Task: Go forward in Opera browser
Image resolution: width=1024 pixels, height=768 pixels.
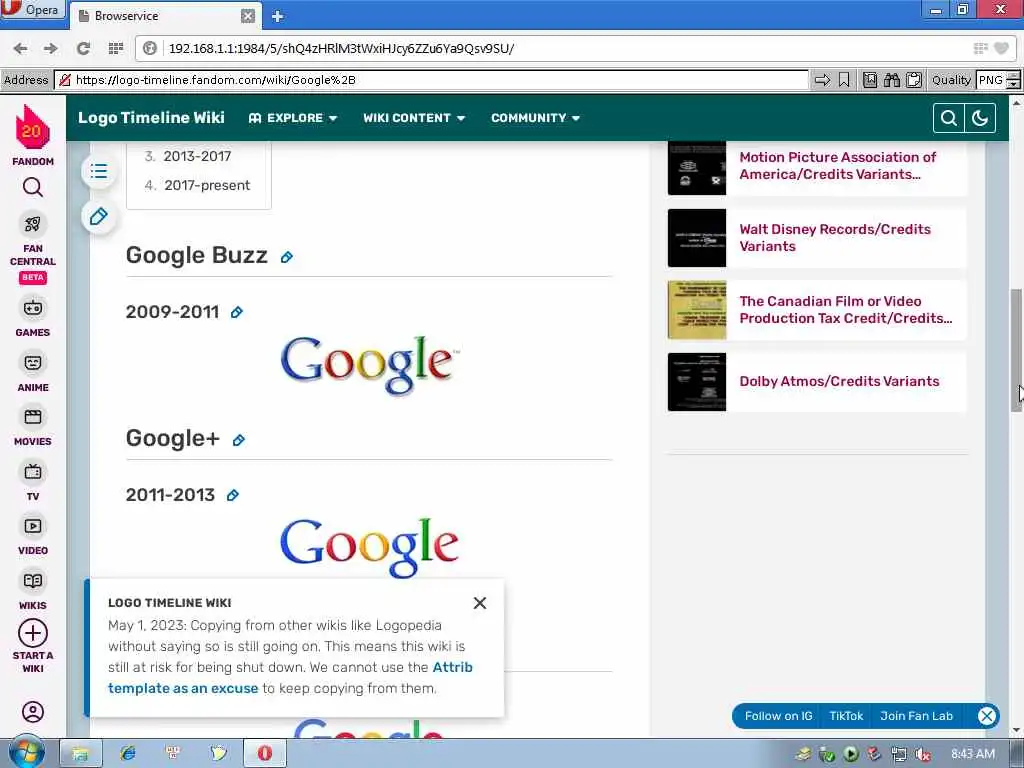Action: pyautogui.click(x=50, y=48)
